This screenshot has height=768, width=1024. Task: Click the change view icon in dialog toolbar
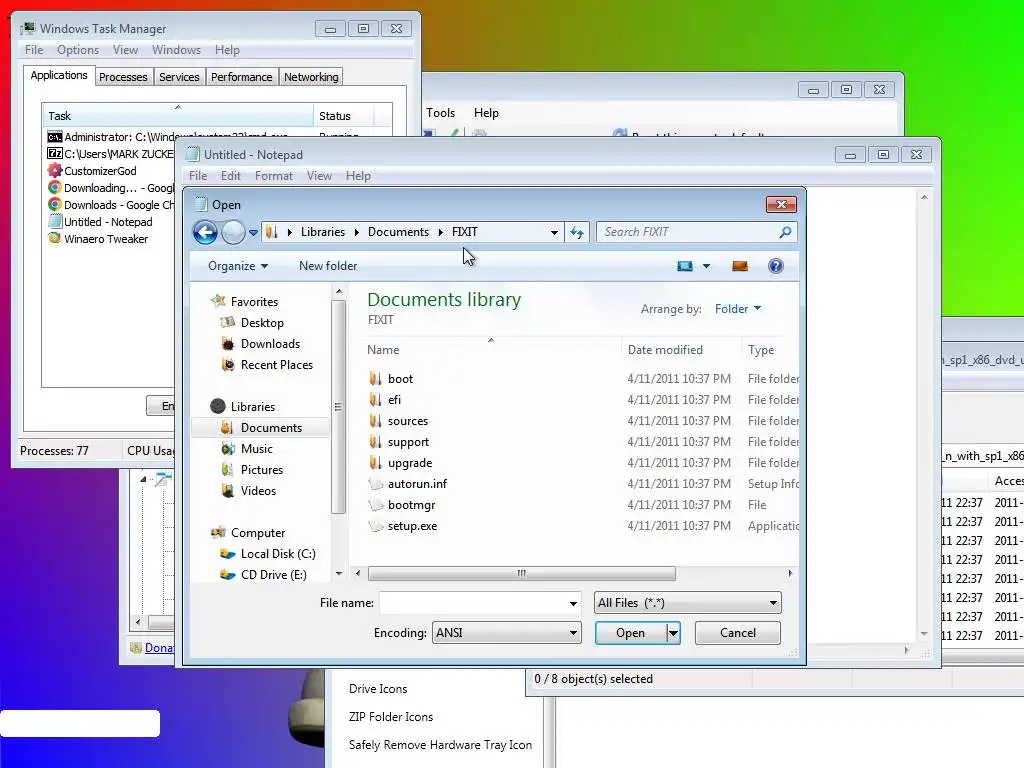coord(684,266)
